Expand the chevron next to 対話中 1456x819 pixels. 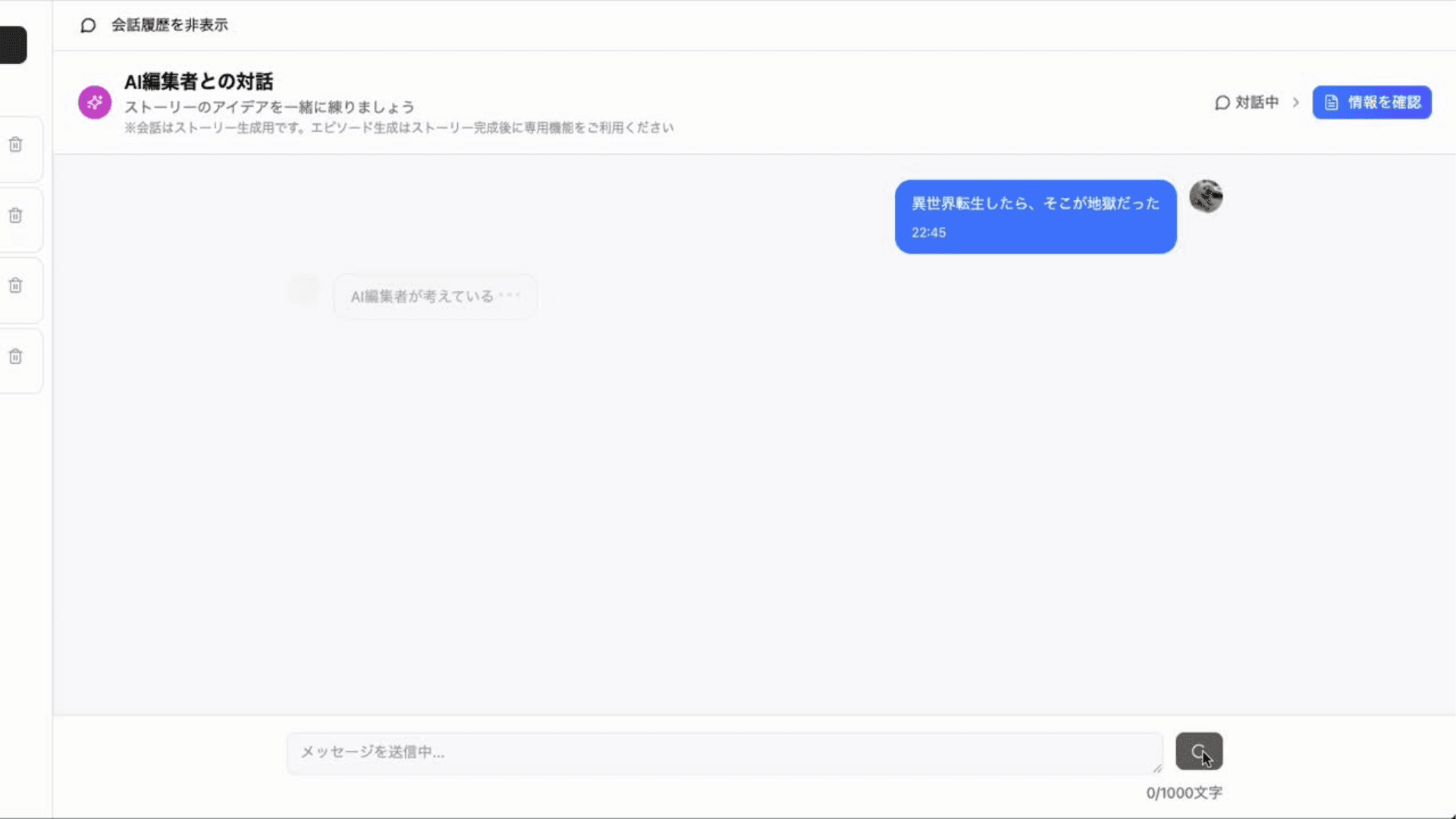point(1296,102)
